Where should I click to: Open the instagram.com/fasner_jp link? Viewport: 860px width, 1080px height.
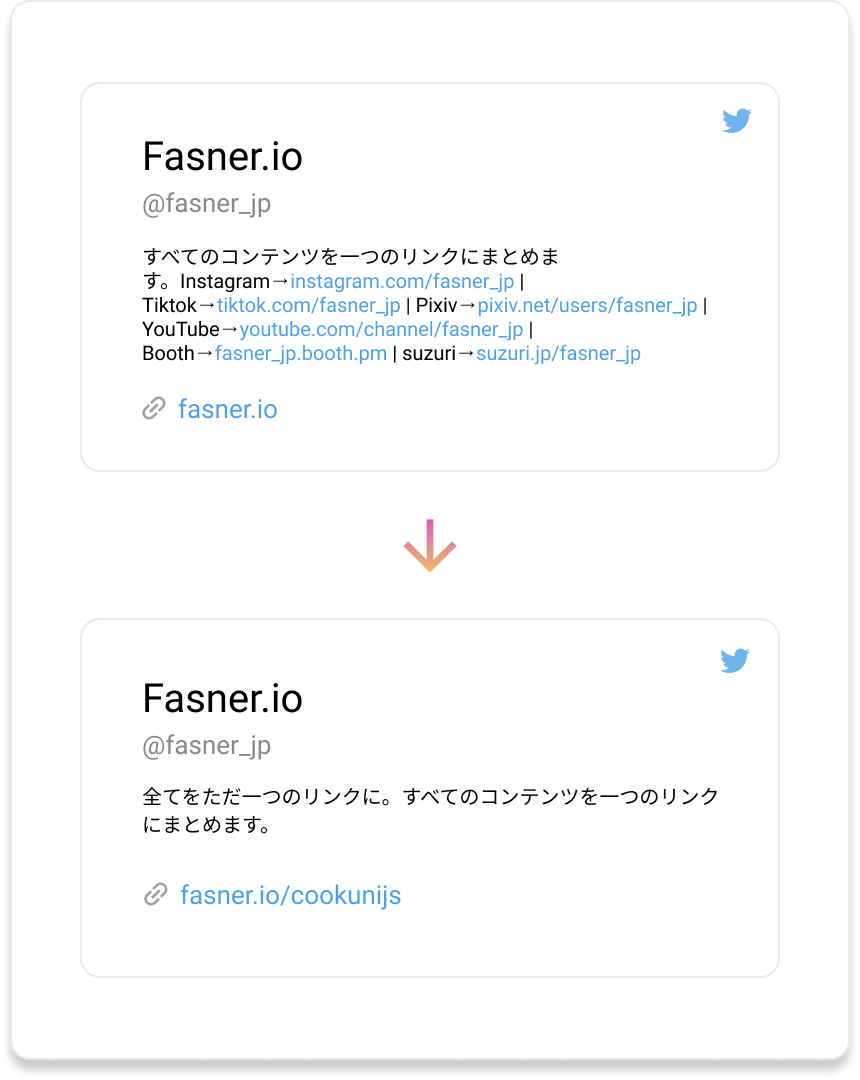point(402,282)
